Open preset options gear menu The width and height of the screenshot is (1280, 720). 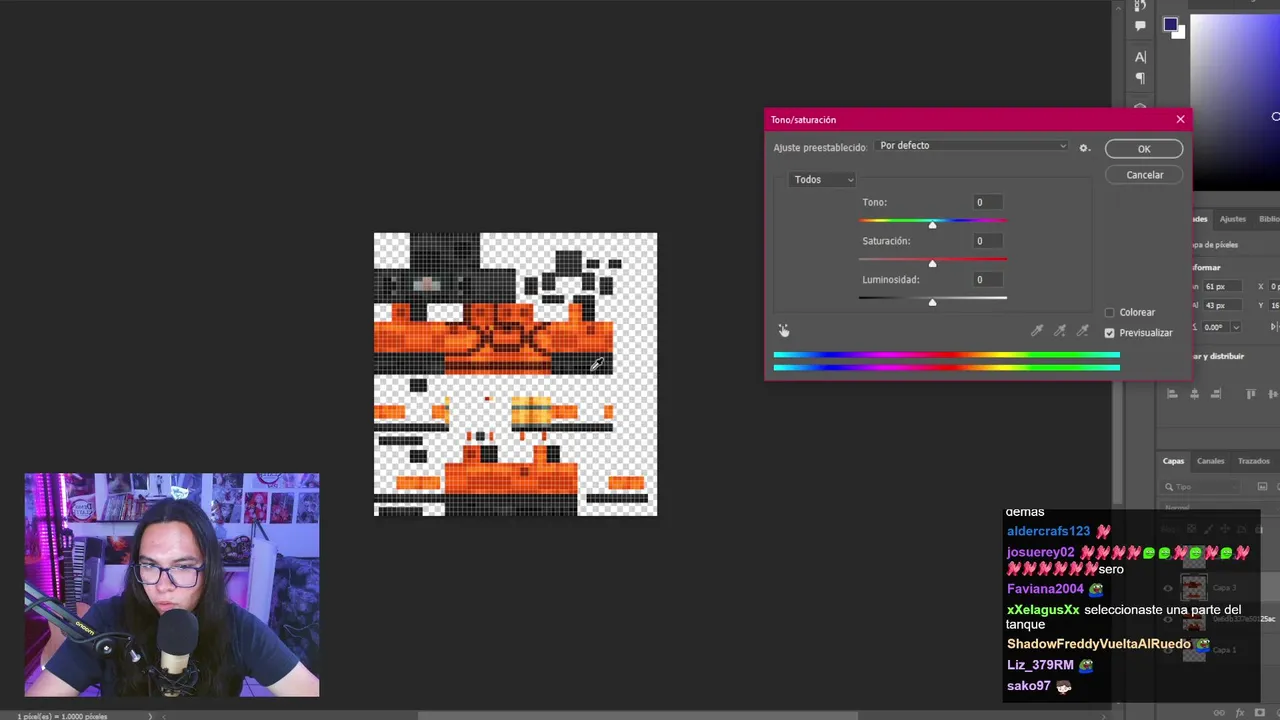click(1084, 148)
